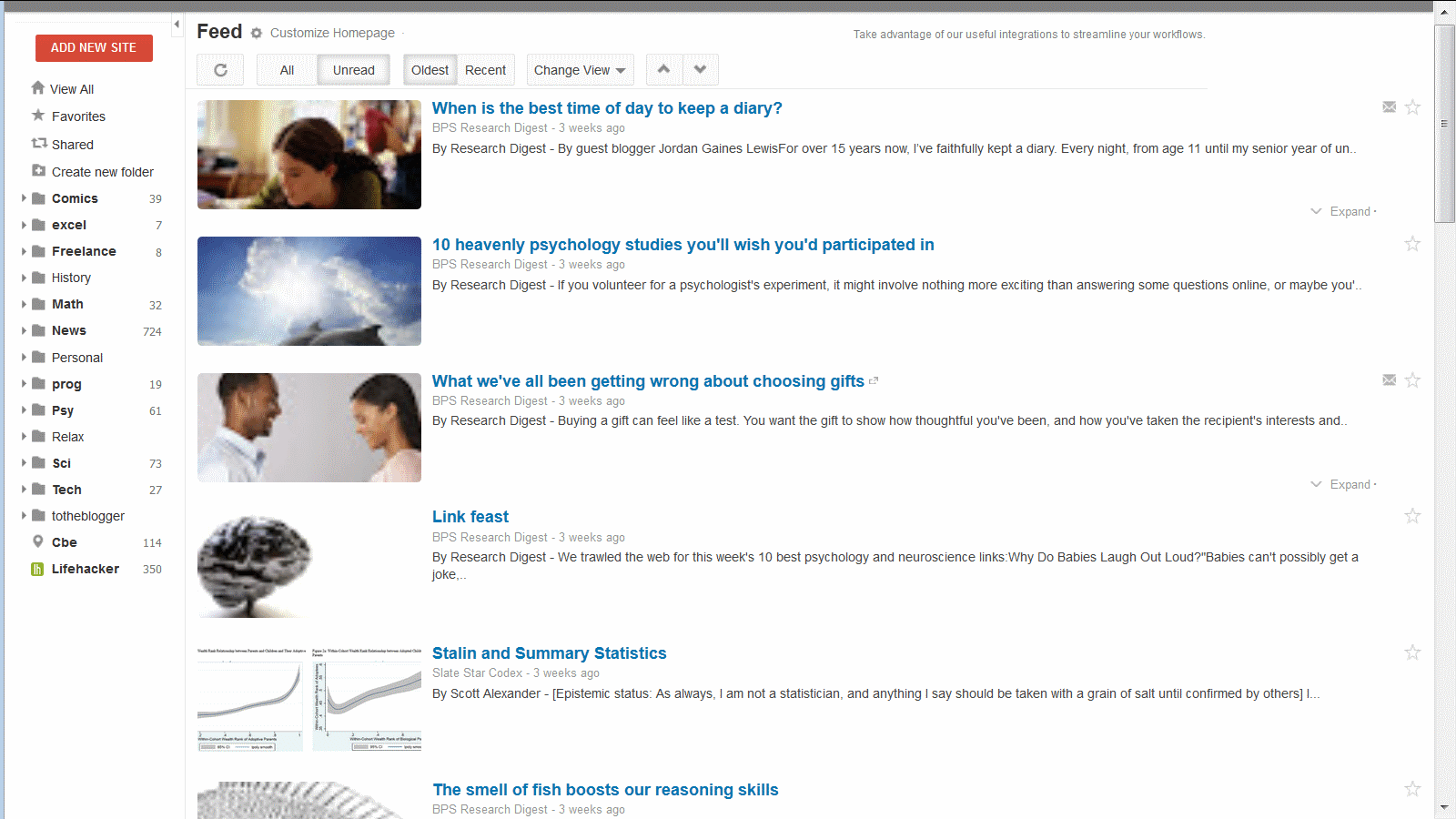Screen dimensions: 1456x819
Task: Expand the prog folder triangle
Action: click(24, 383)
